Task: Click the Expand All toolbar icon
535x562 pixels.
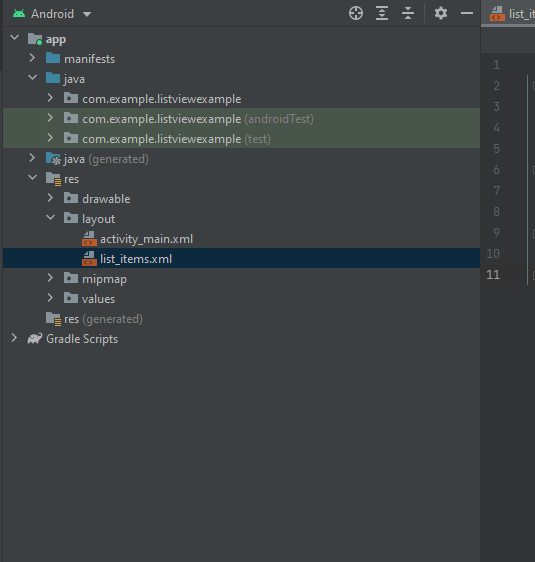Action: [x=382, y=13]
